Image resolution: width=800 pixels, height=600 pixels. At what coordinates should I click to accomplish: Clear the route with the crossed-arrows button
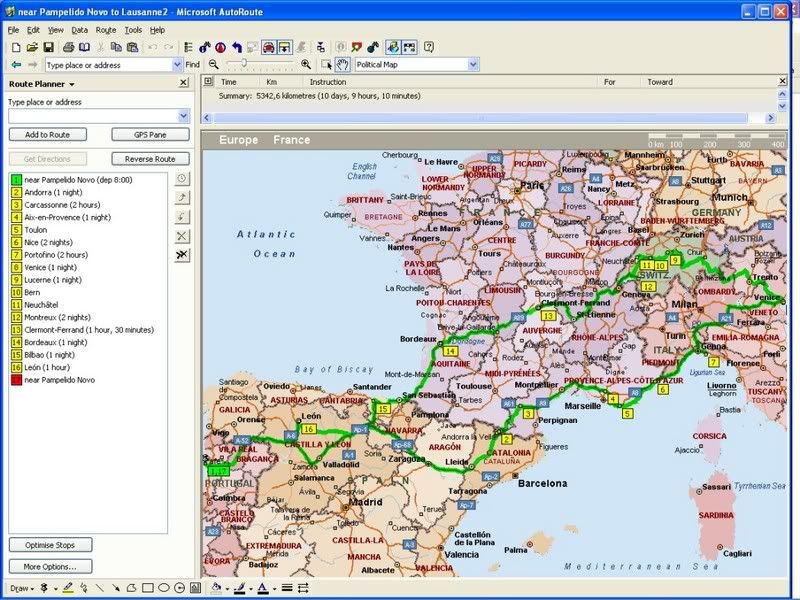[x=182, y=255]
